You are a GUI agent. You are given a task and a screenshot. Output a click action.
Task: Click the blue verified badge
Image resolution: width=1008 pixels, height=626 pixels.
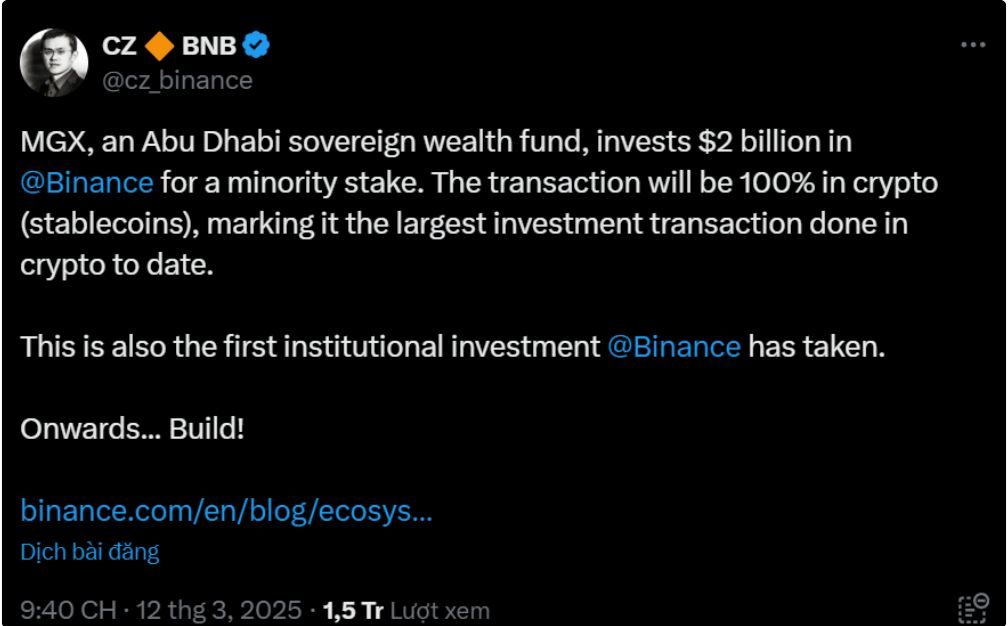[257, 45]
